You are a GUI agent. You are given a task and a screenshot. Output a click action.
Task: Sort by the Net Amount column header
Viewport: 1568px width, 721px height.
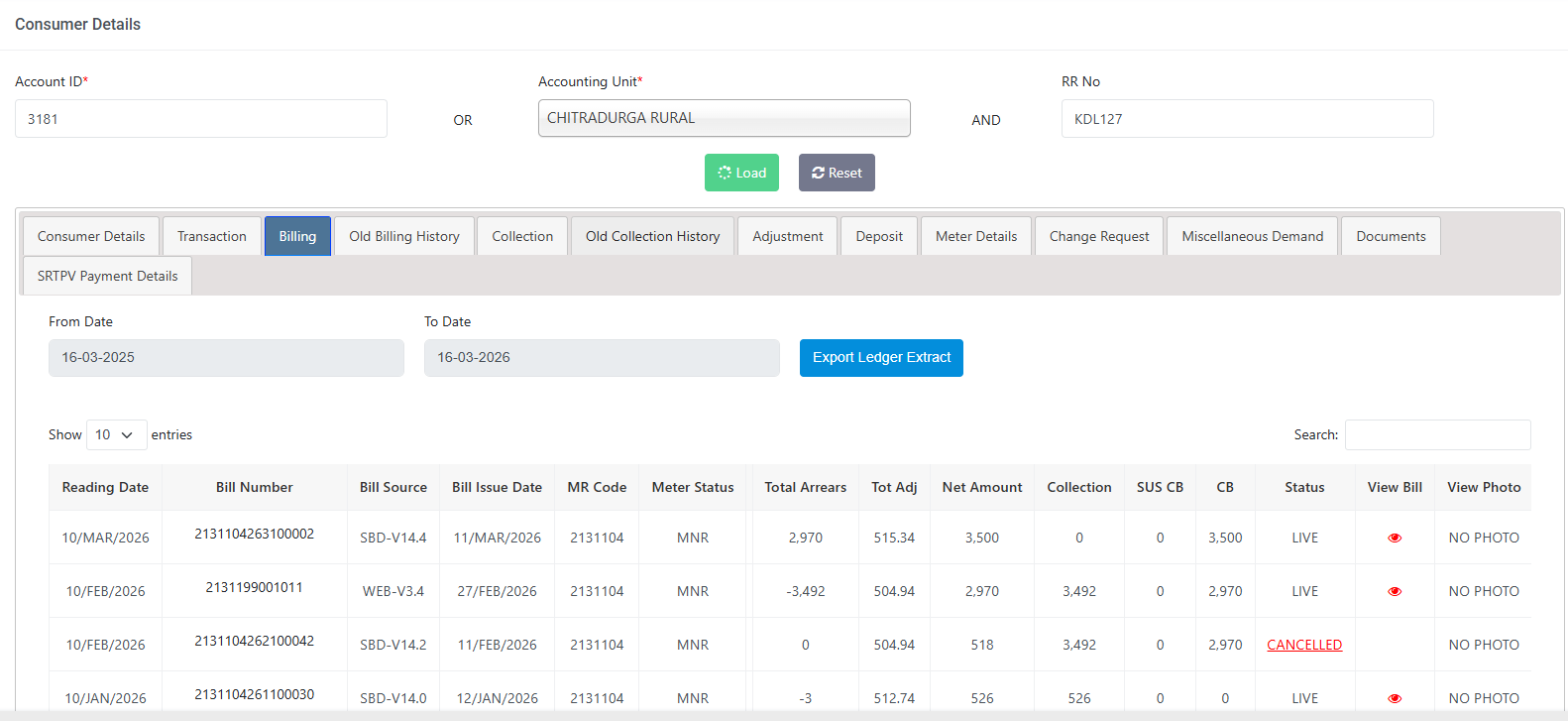(981, 487)
